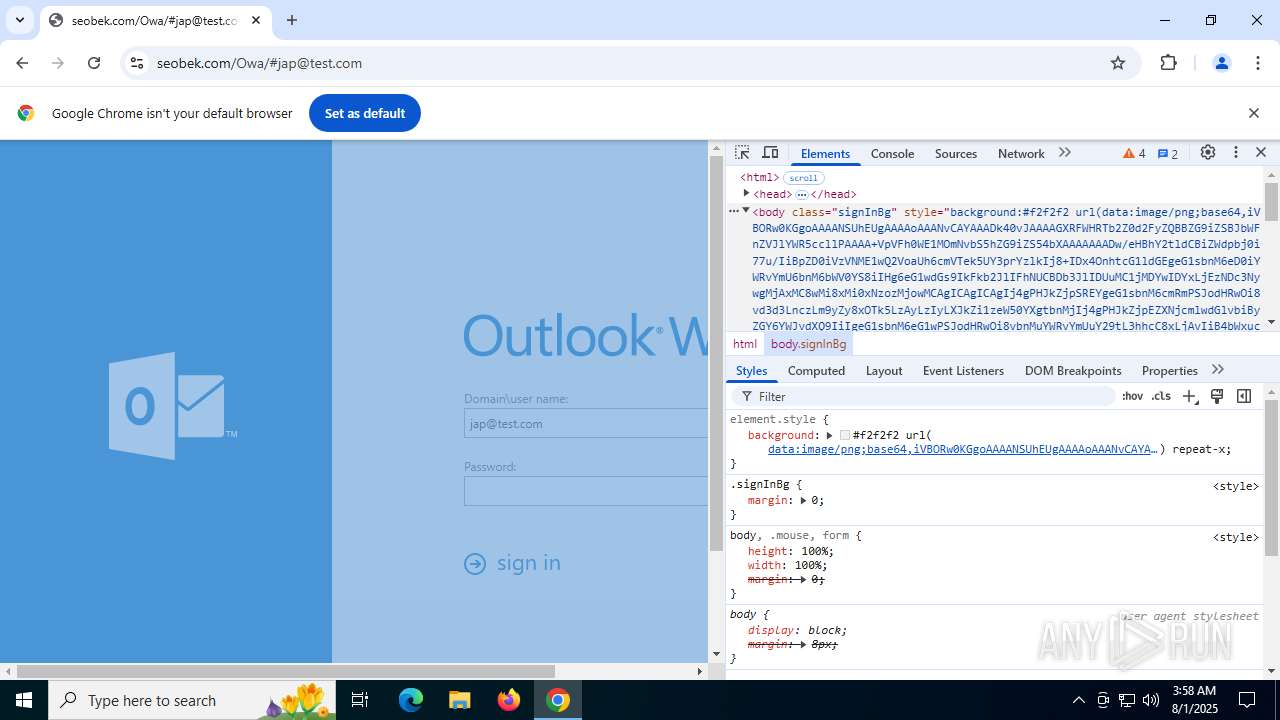
Task: Activate the inspect element picker icon
Action: pyautogui.click(x=742, y=153)
